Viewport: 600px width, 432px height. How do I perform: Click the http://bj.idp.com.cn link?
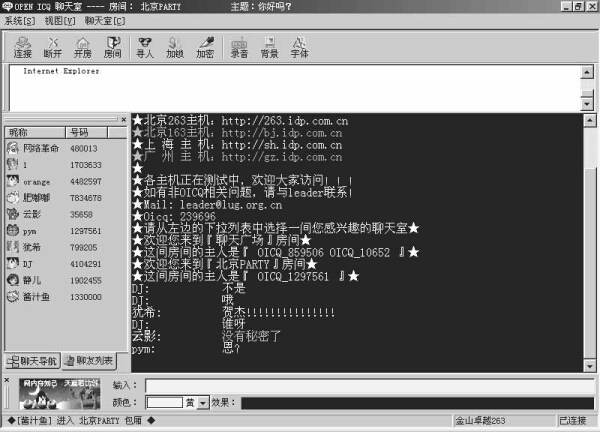(282, 133)
